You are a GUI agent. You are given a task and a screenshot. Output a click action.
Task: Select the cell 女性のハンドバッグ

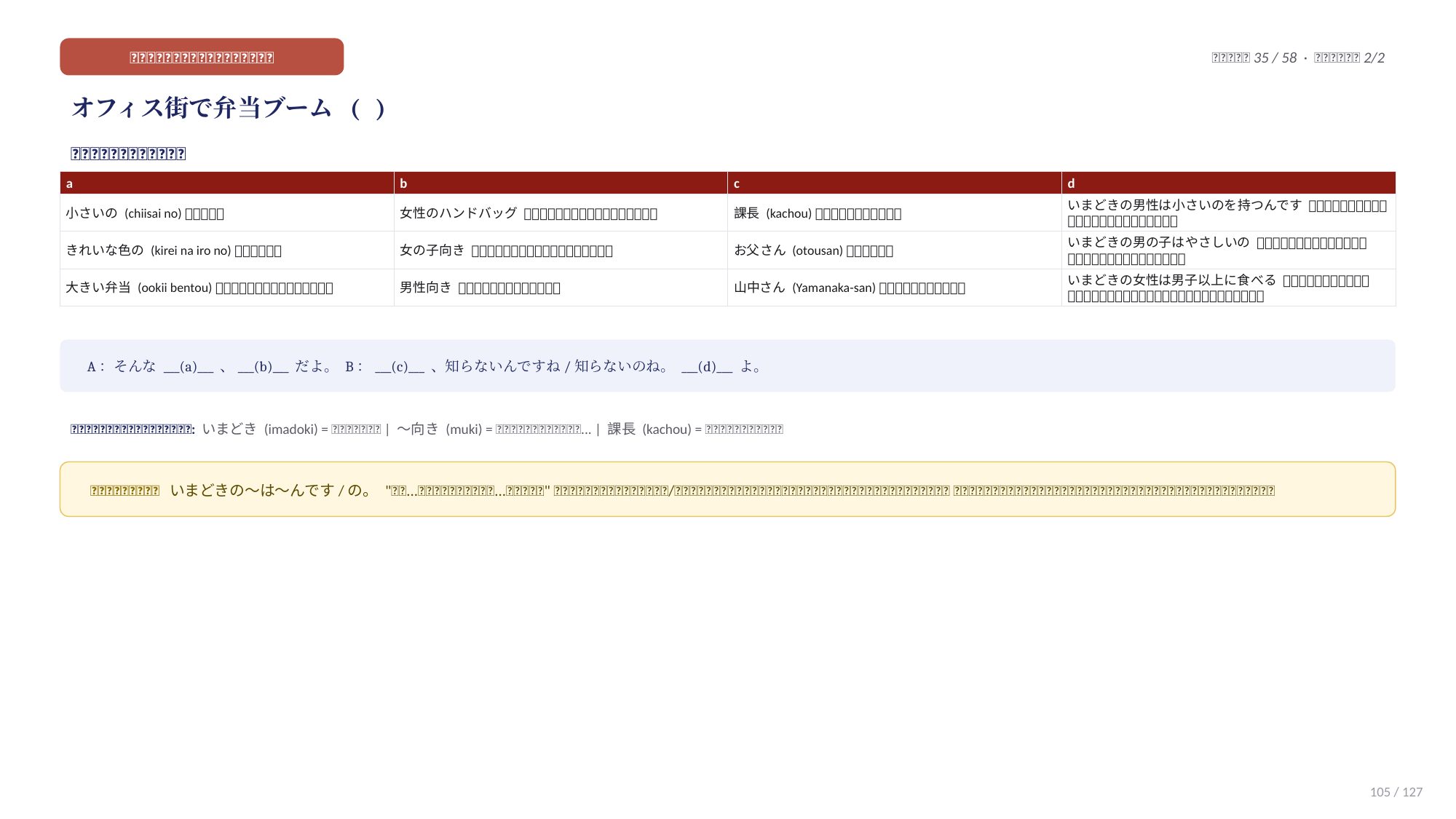point(561,213)
